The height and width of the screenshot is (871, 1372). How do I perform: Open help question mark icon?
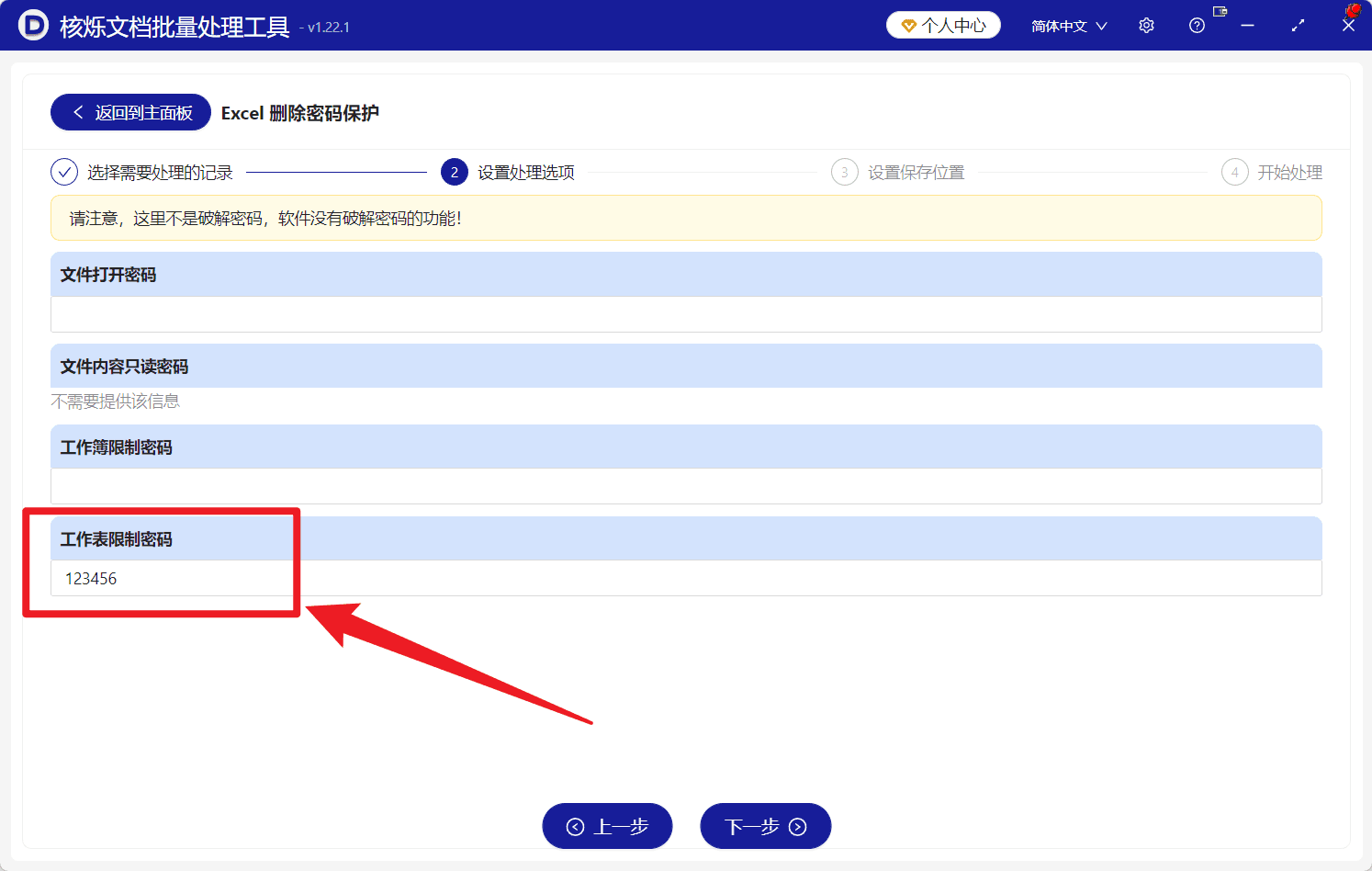1197,26
